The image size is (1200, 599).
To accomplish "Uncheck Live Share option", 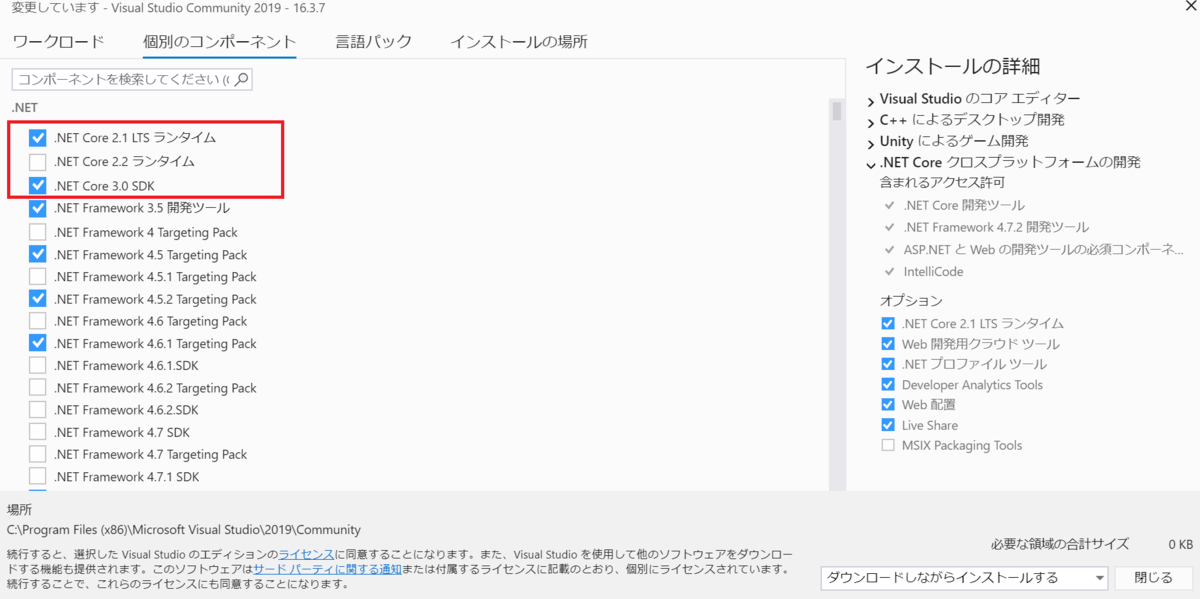I will pyautogui.click(x=888, y=425).
